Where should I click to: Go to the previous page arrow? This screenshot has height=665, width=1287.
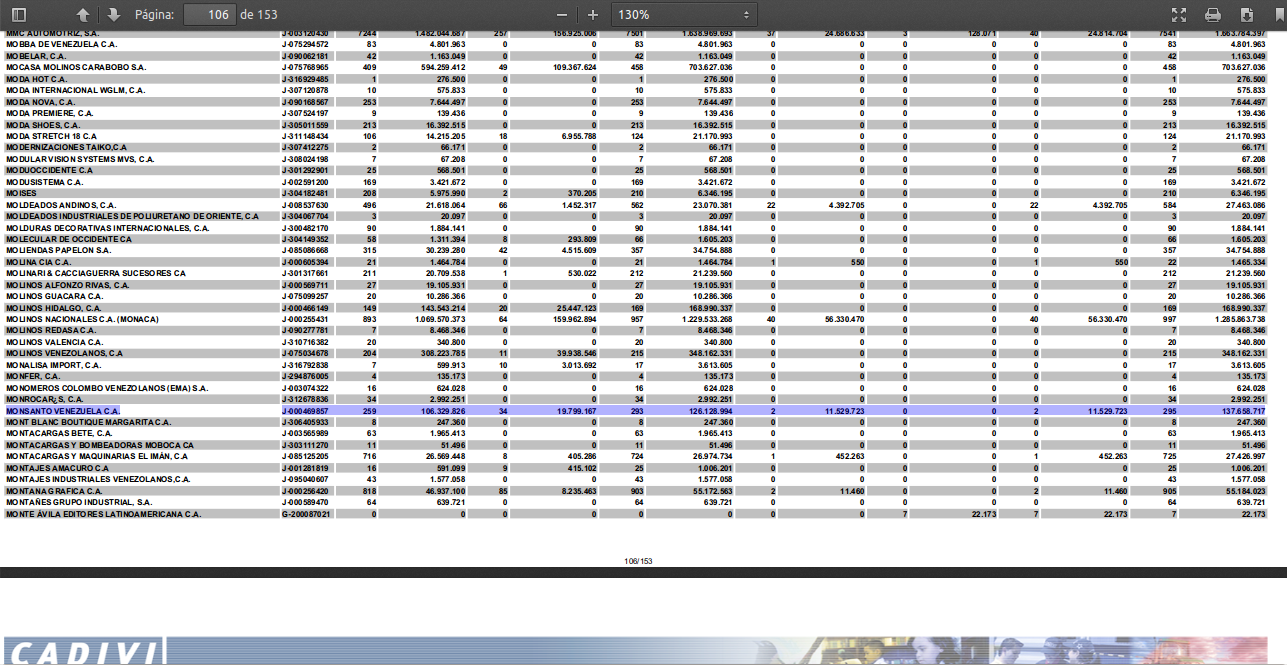coord(83,15)
